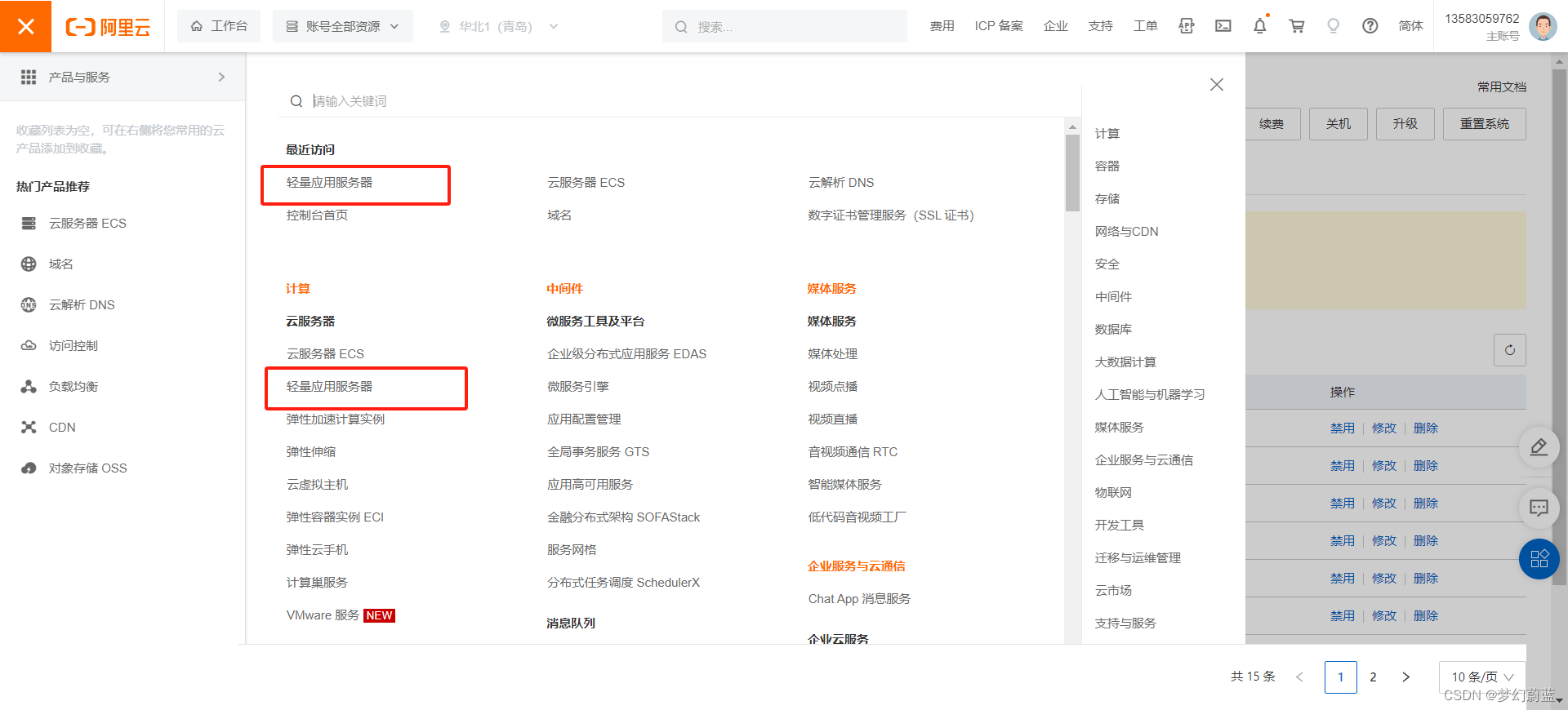Close the product menu with orange X button
1568x710 pixels.
tap(25, 26)
